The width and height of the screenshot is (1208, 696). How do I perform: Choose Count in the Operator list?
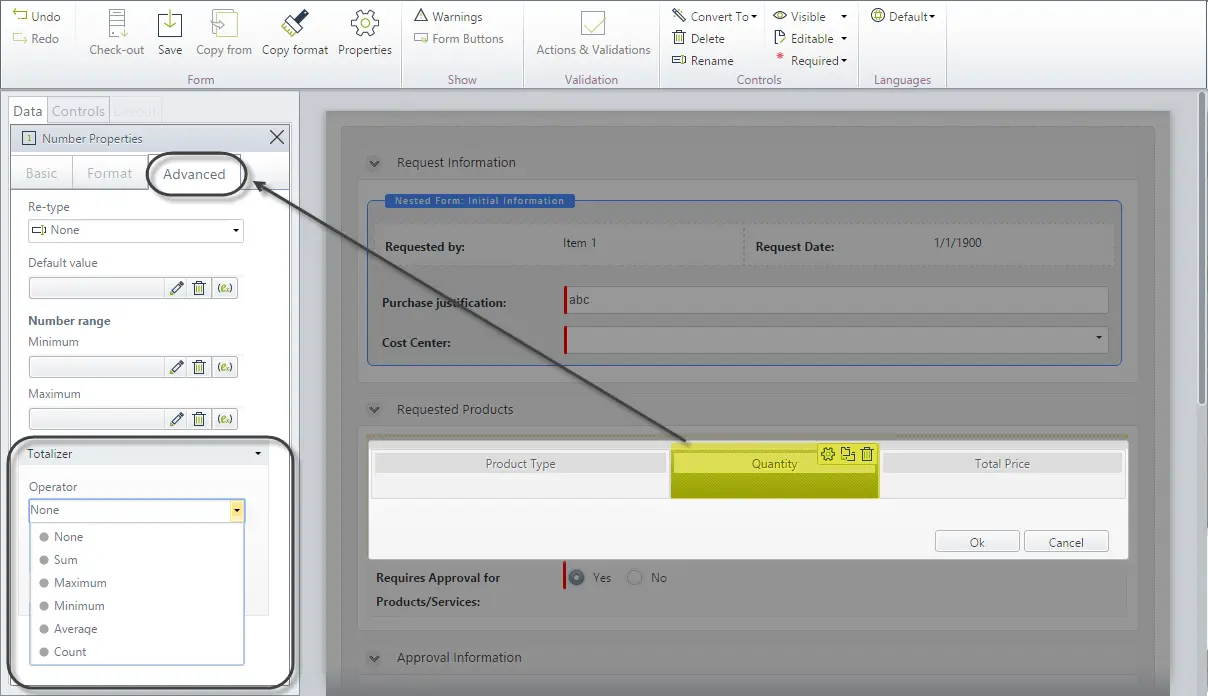(70, 652)
